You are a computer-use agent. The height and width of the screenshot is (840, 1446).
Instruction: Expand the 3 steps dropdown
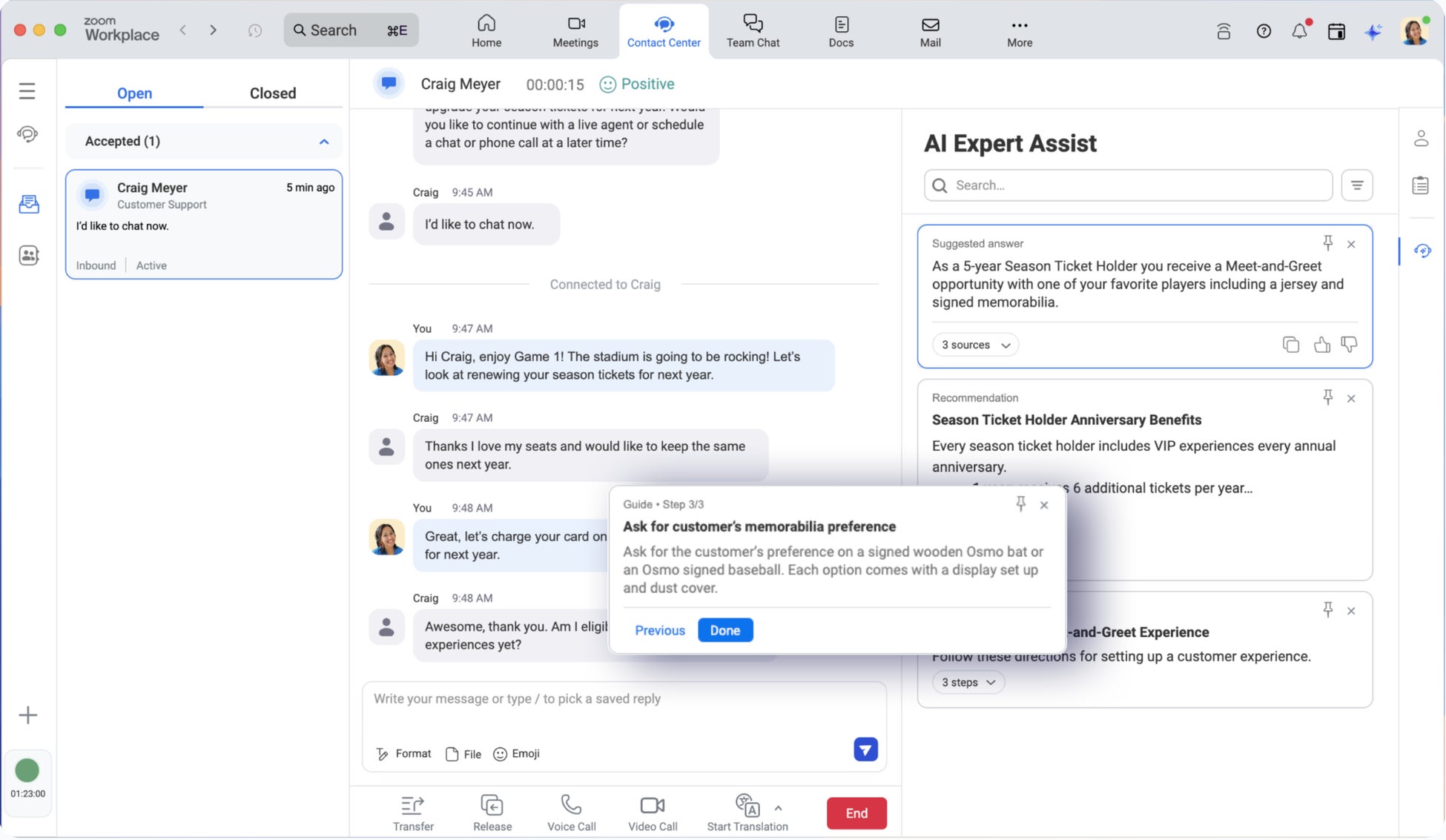coord(968,682)
